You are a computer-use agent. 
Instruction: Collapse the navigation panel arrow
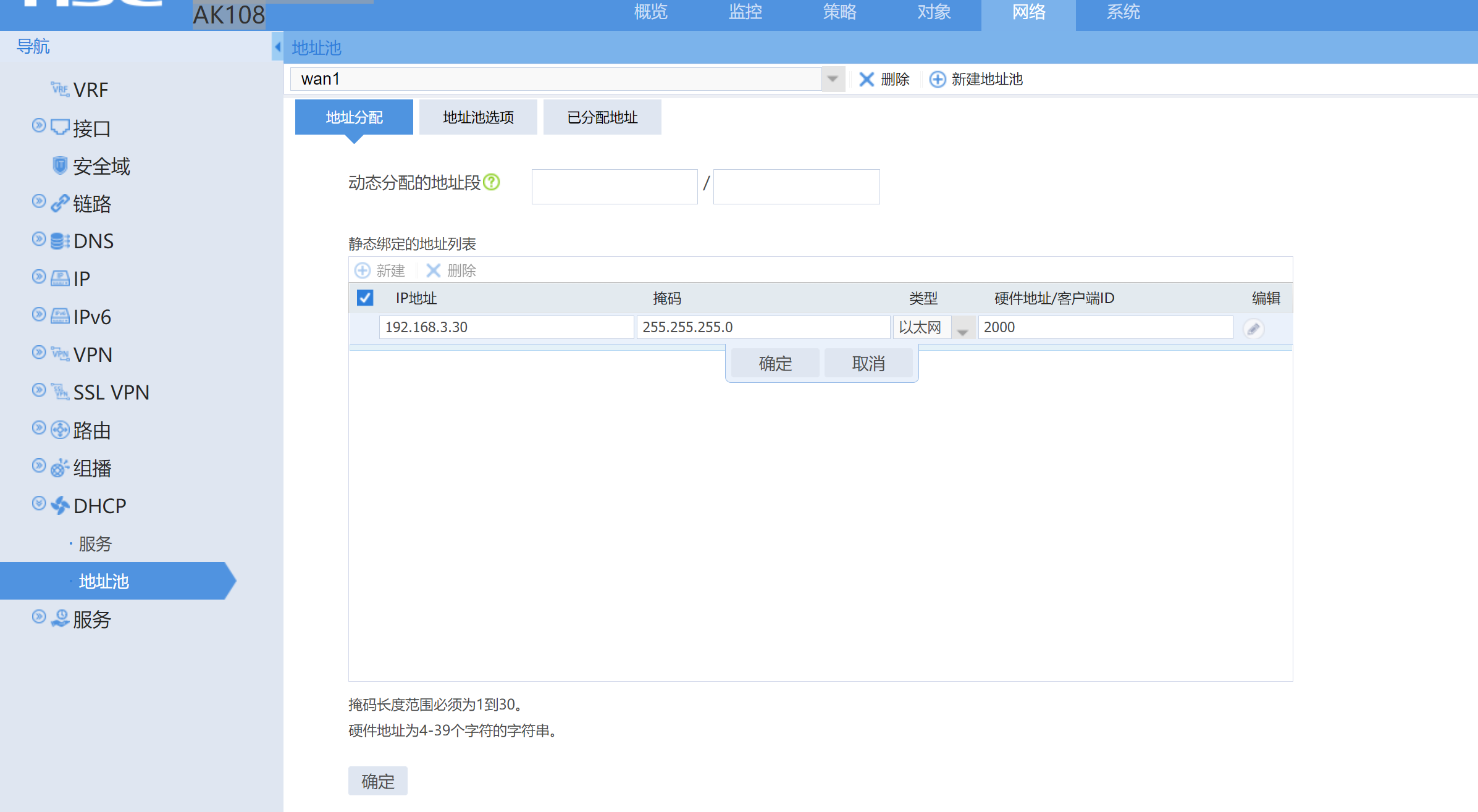(277, 47)
